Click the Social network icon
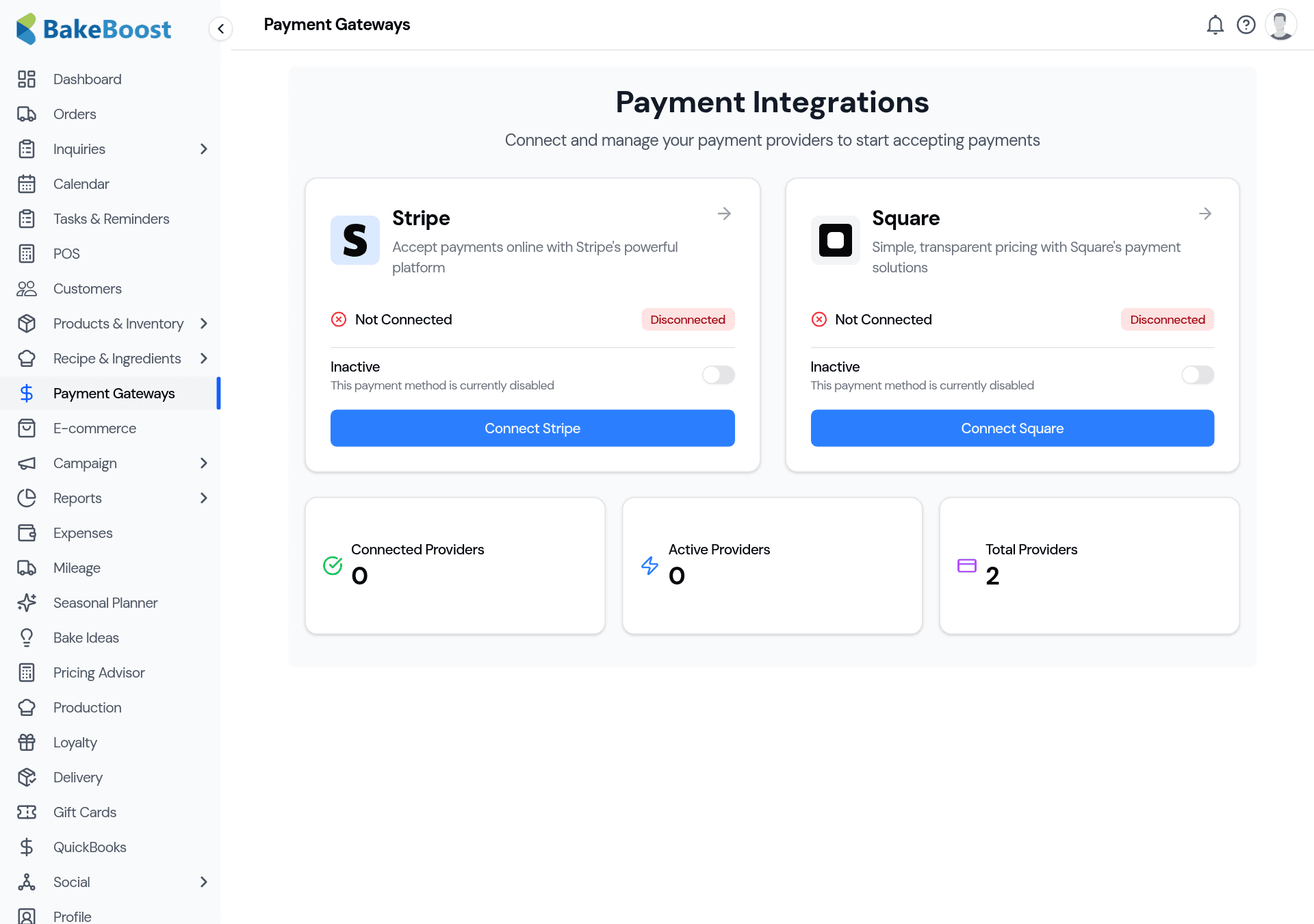 click(x=27, y=882)
